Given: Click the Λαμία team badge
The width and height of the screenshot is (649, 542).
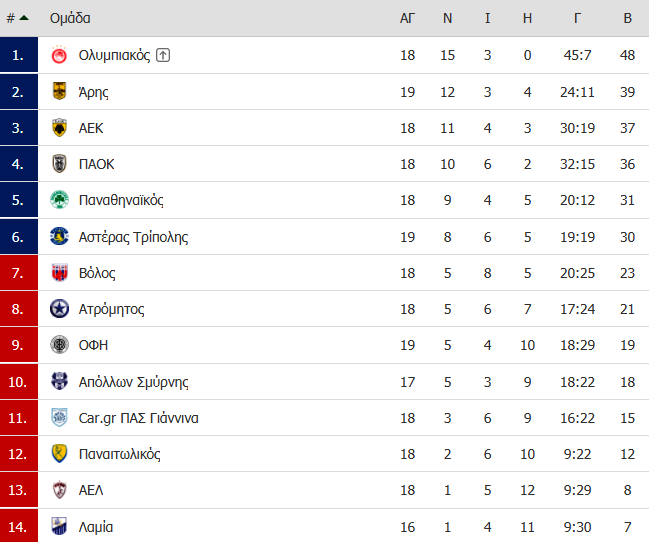Looking at the screenshot, I should 59,526.
